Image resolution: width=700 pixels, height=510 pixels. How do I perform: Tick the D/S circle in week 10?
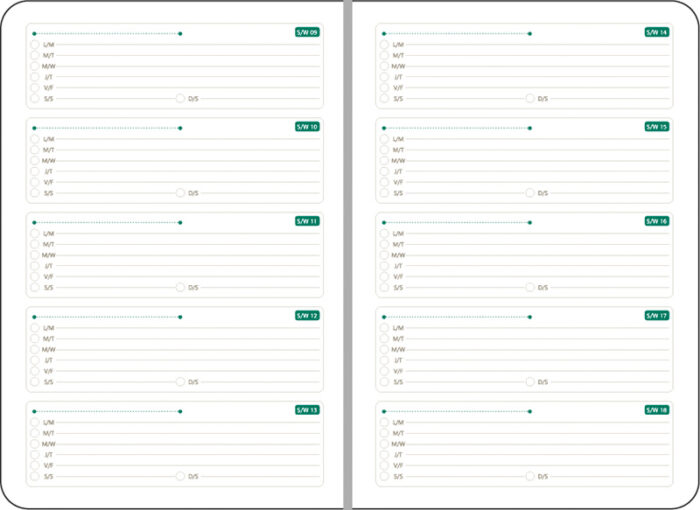181,193
